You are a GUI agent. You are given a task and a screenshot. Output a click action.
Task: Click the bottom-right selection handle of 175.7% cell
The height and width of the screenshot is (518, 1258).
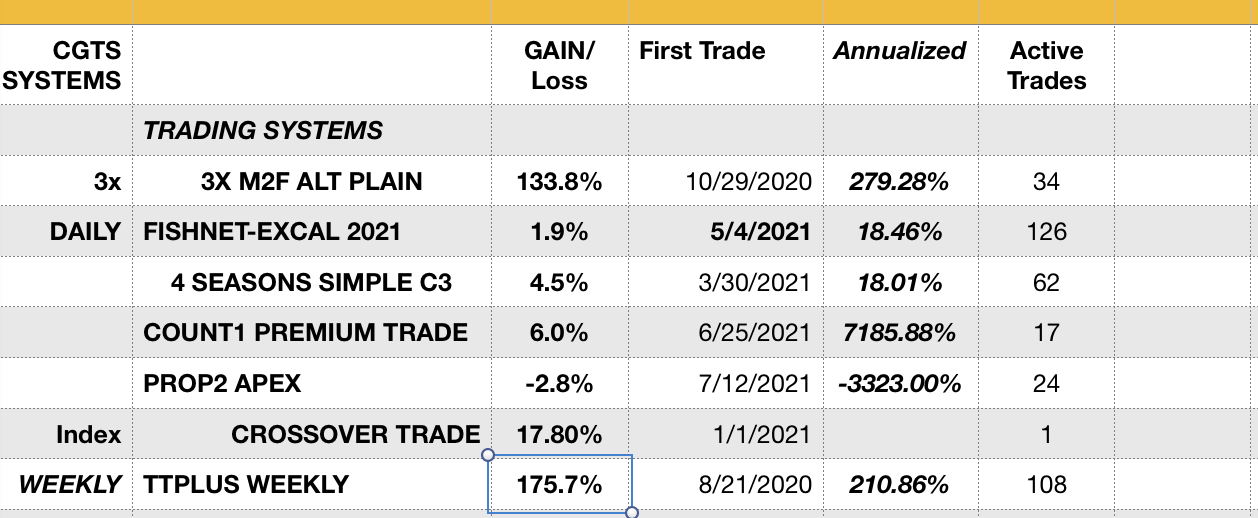[x=631, y=513]
